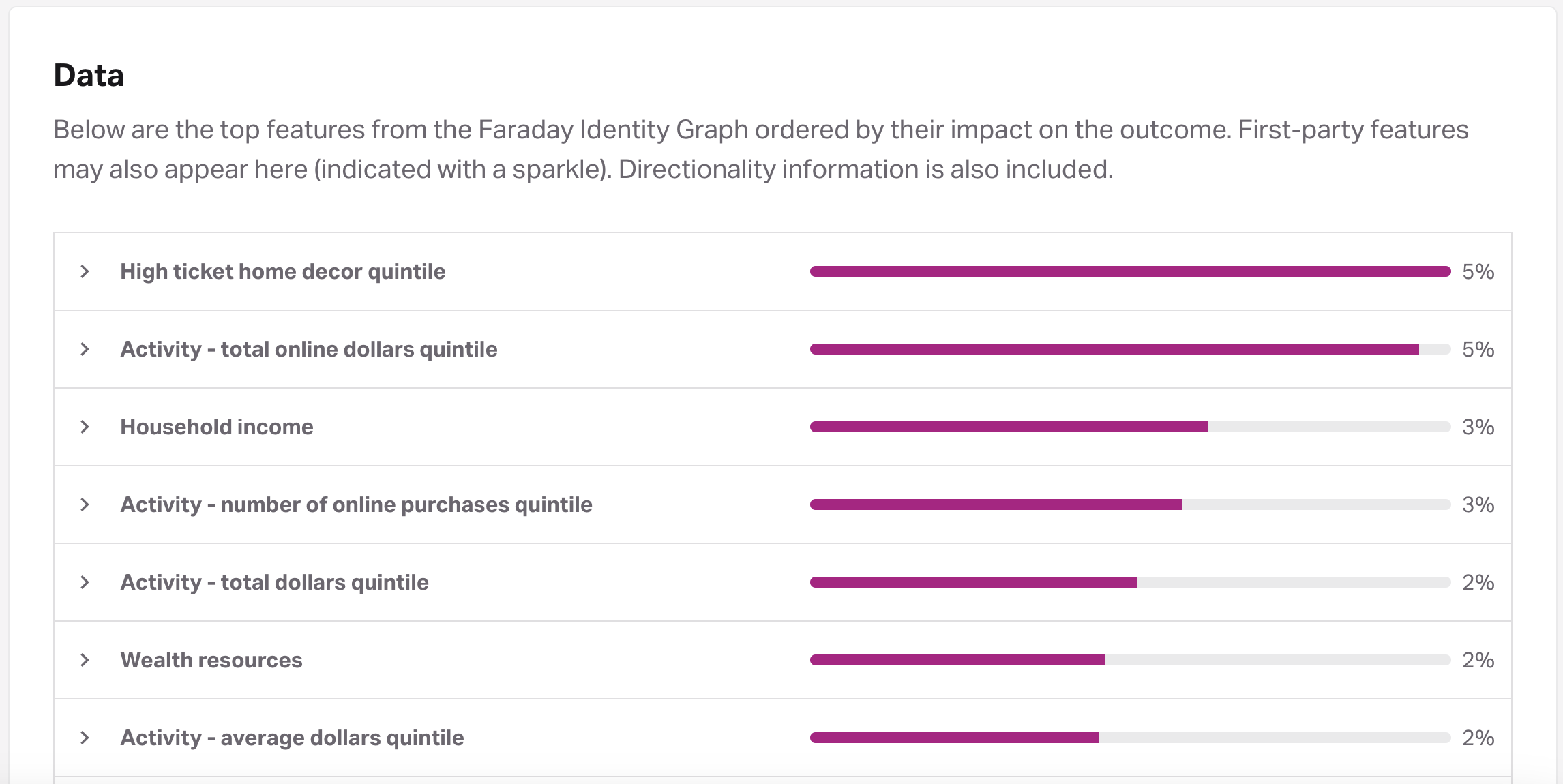Click the chevron beside Household income

pos(85,427)
